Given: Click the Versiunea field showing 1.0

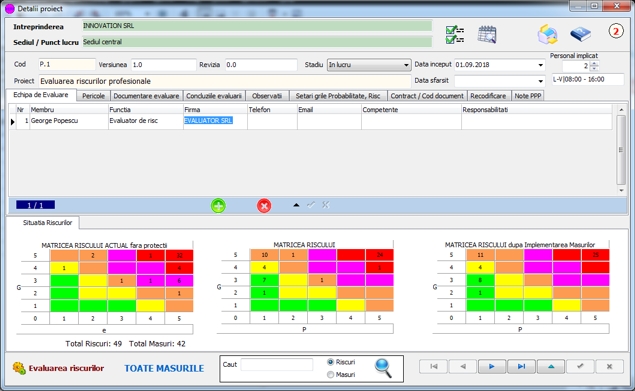Looking at the screenshot, I should point(164,64).
